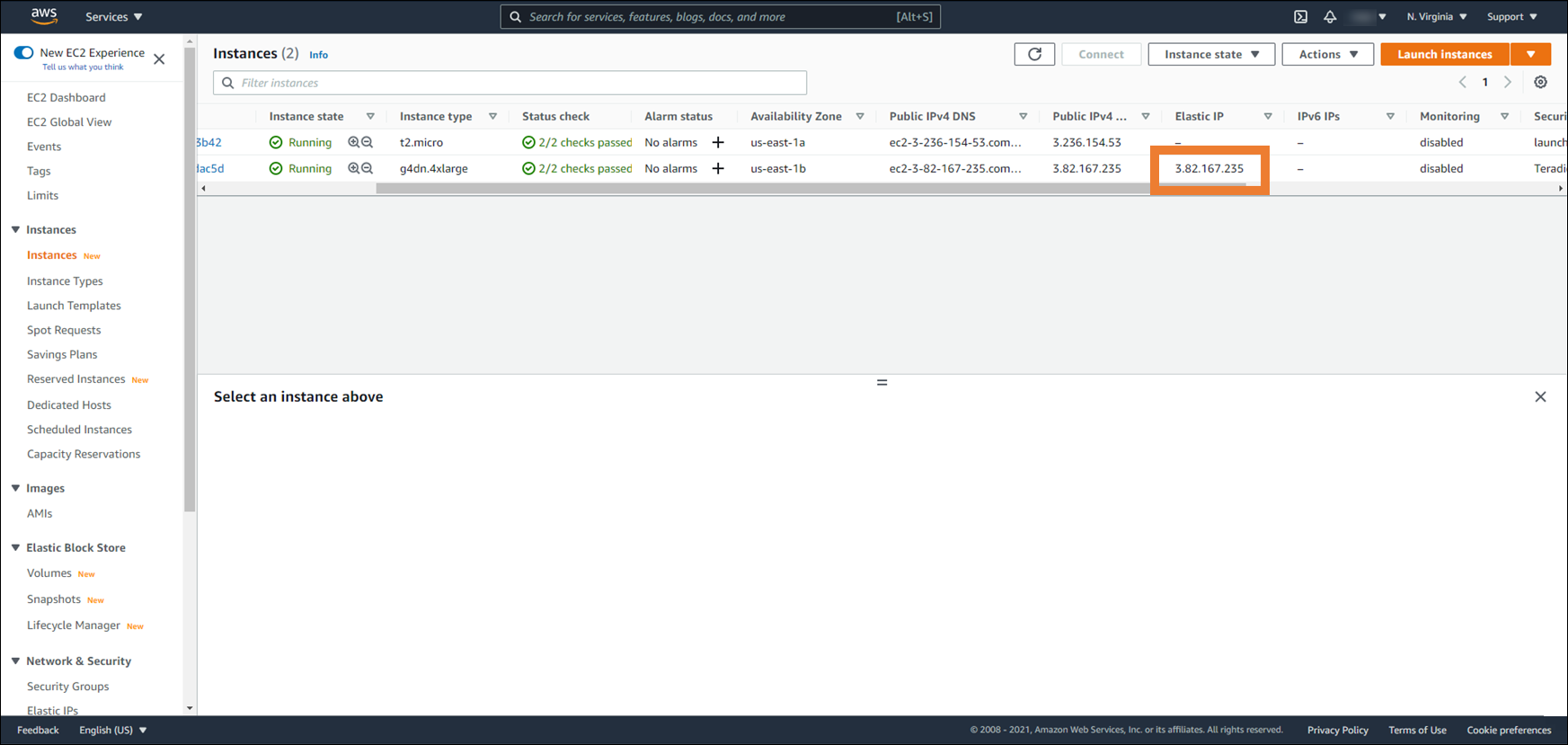The width and height of the screenshot is (1568, 745).
Task: Open the N. Virginia region selector
Action: (1436, 17)
